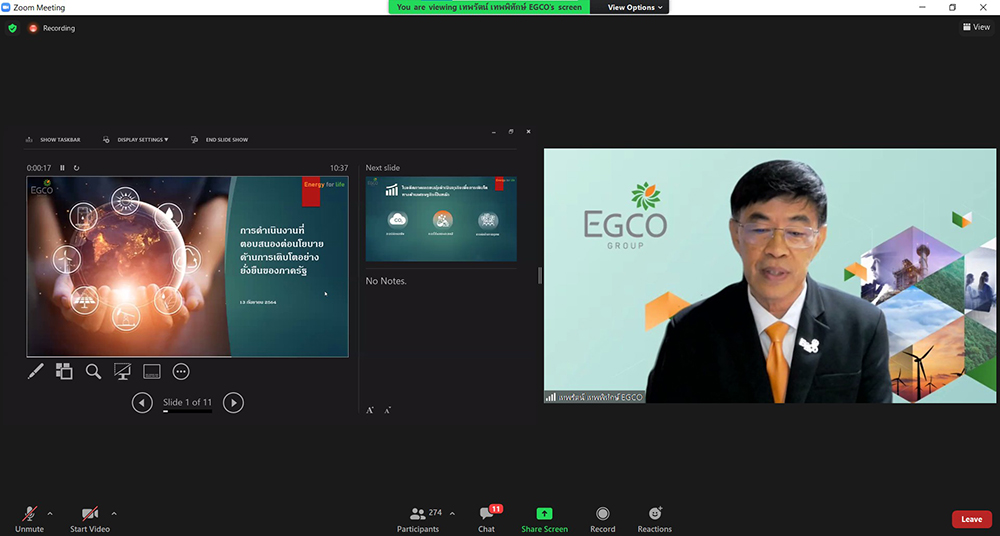Click the Next slide thumbnail preview
This screenshot has width=1000, height=536.
click(441, 219)
